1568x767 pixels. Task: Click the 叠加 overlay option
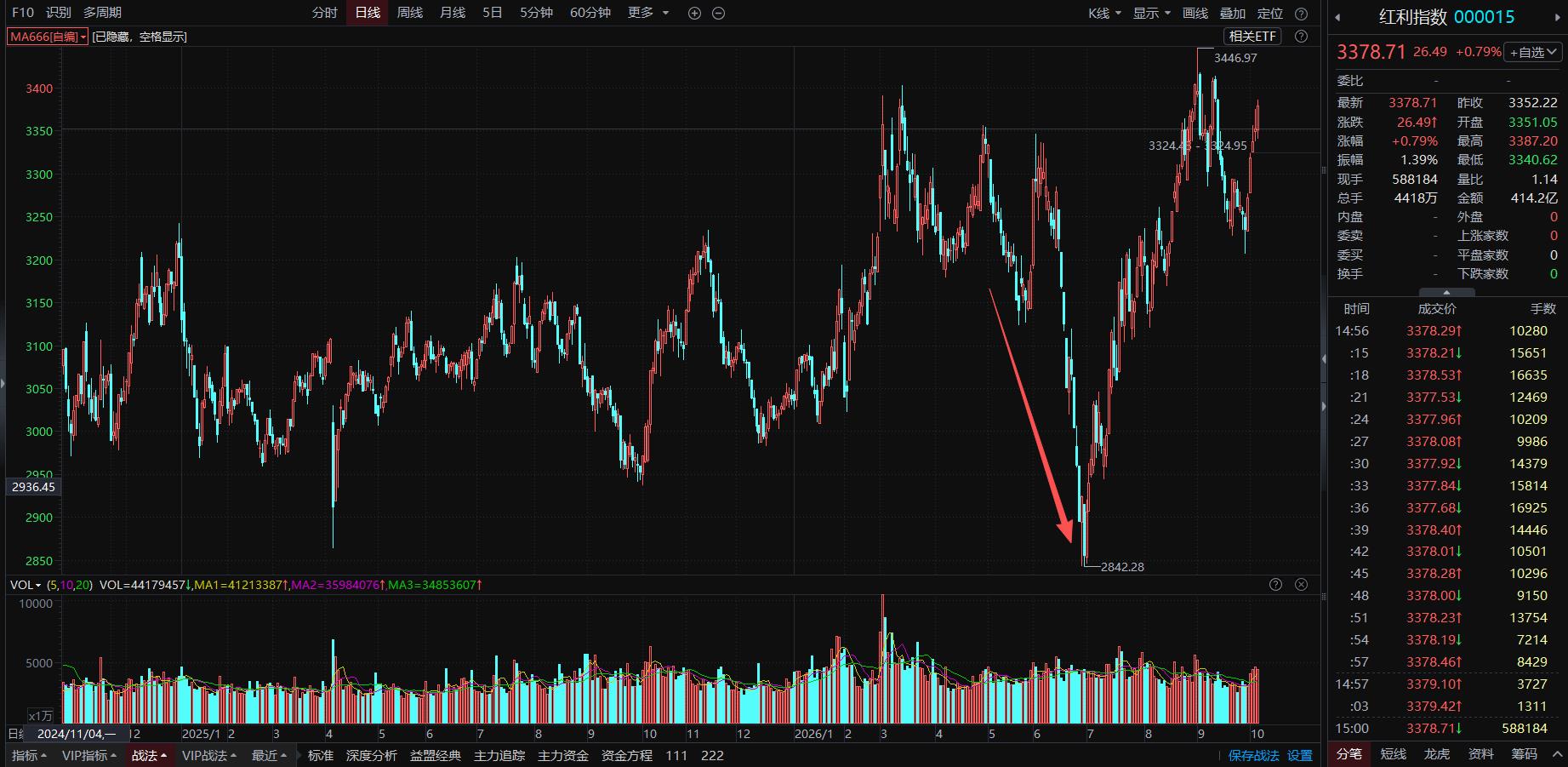1233,13
